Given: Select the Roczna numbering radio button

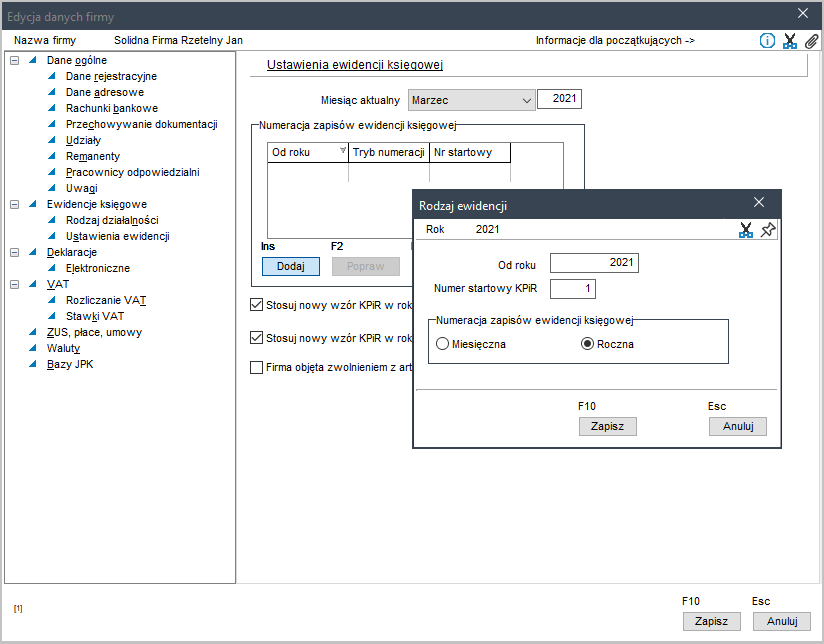Looking at the screenshot, I should (588, 344).
